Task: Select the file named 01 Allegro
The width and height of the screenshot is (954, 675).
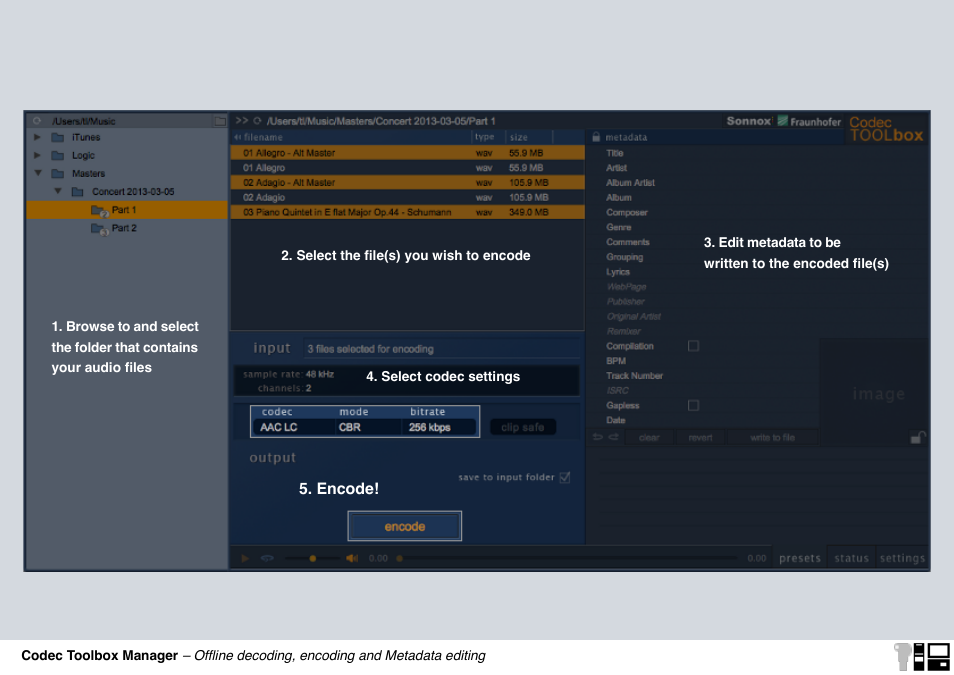Action: pos(408,167)
